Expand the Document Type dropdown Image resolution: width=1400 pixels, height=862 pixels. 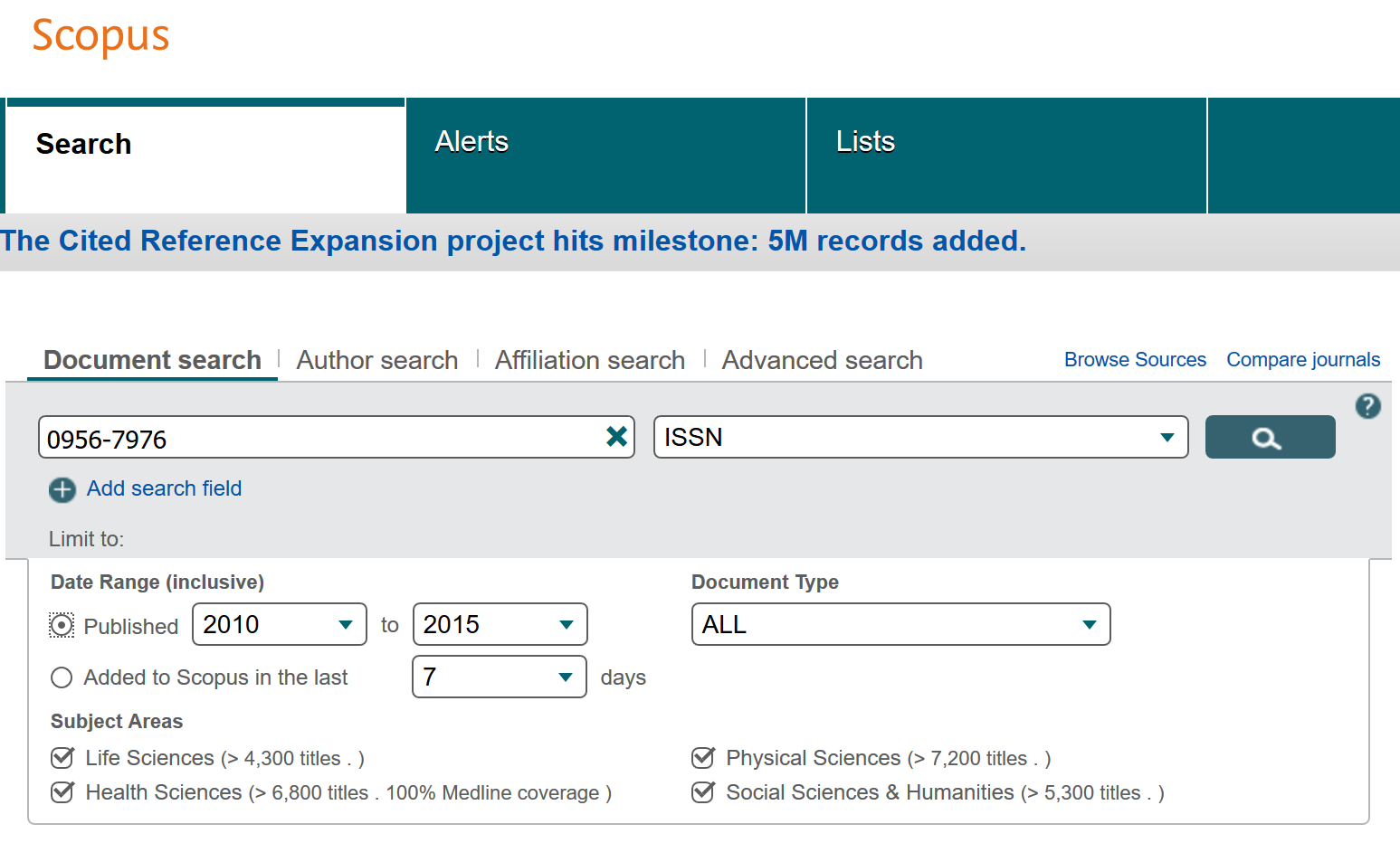point(1089,624)
